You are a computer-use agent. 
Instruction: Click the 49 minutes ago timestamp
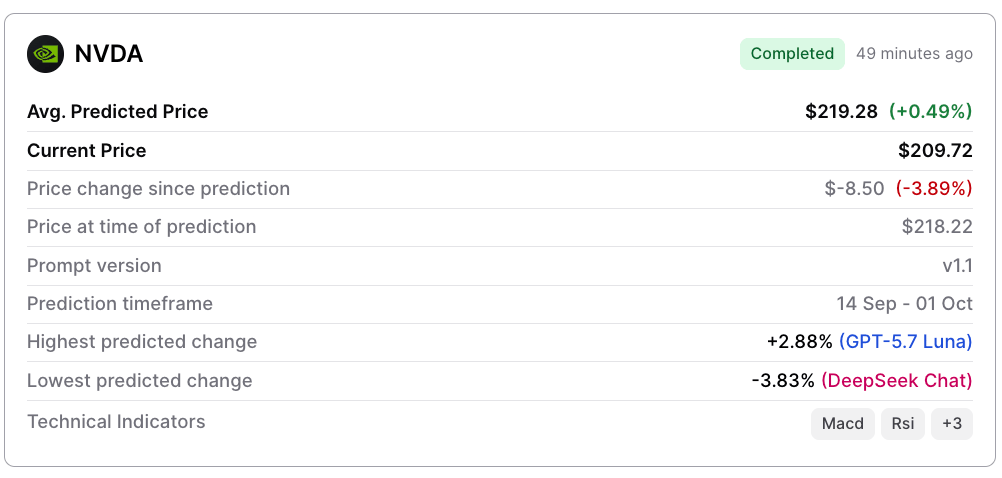coord(914,54)
